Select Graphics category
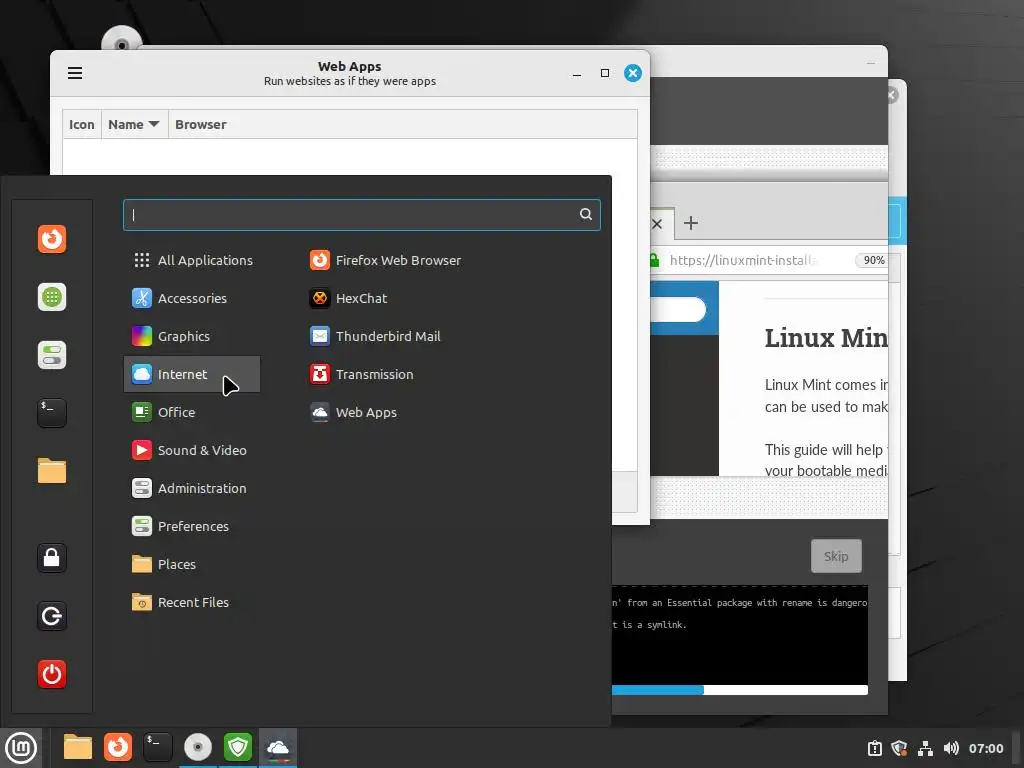1024x768 pixels. click(x=192, y=336)
